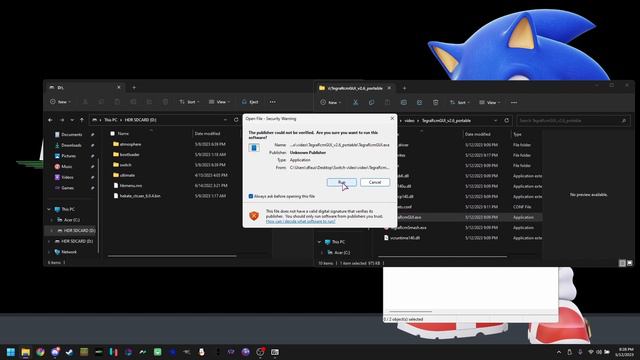Toggle select-all checkbox beside Name column header
This screenshot has height=360, width=640.
pyautogui.click(x=112, y=133)
